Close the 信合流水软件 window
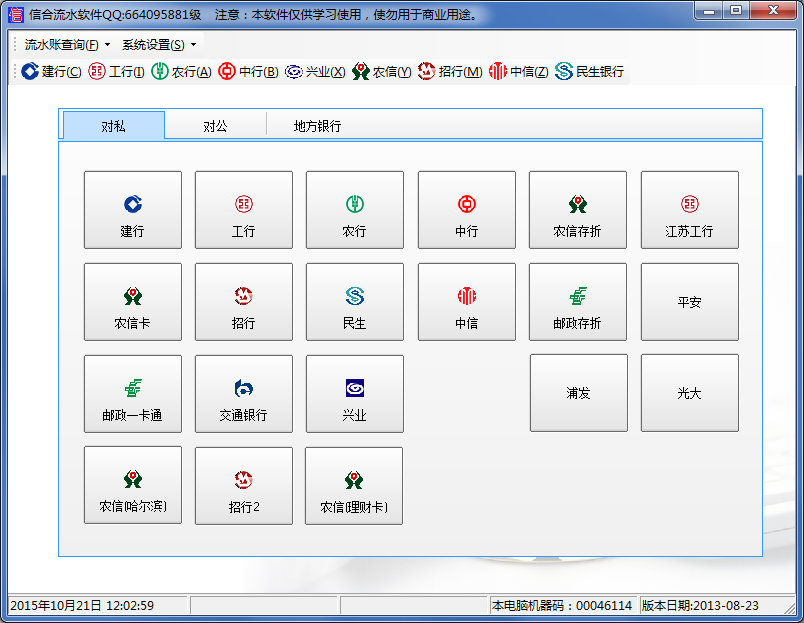Viewport: 804px width, 623px height. pos(773,11)
